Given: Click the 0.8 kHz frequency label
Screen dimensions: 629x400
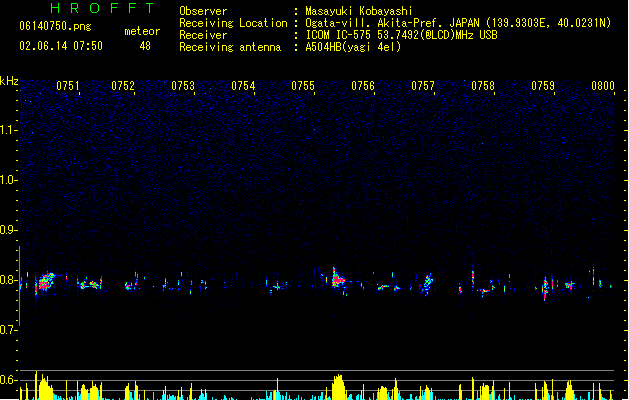Looking at the screenshot, I should tap(8, 280).
